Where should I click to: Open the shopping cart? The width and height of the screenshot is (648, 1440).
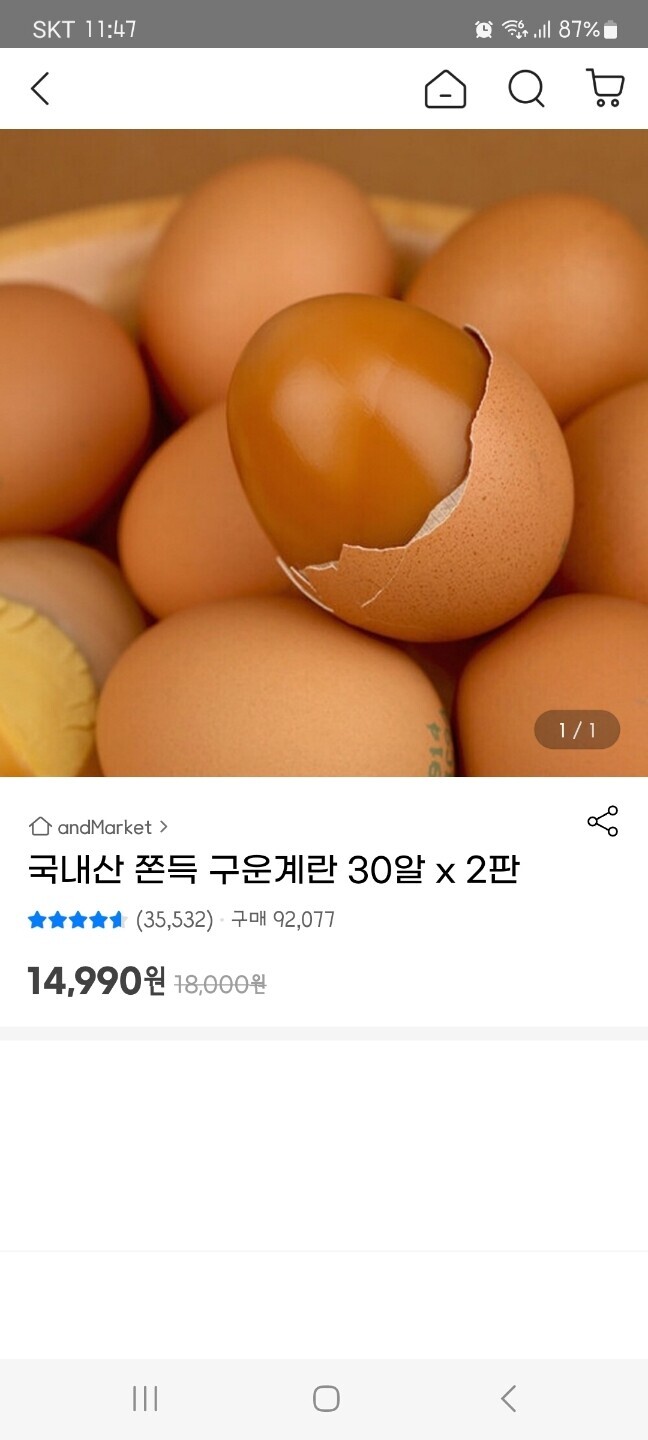(605, 88)
